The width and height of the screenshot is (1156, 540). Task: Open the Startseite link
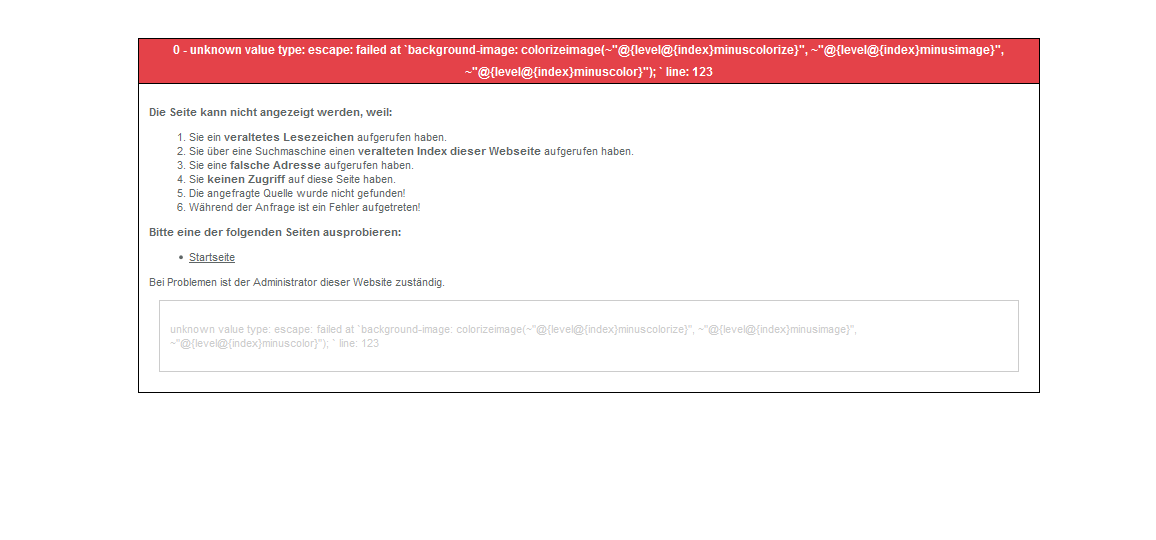pos(212,257)
